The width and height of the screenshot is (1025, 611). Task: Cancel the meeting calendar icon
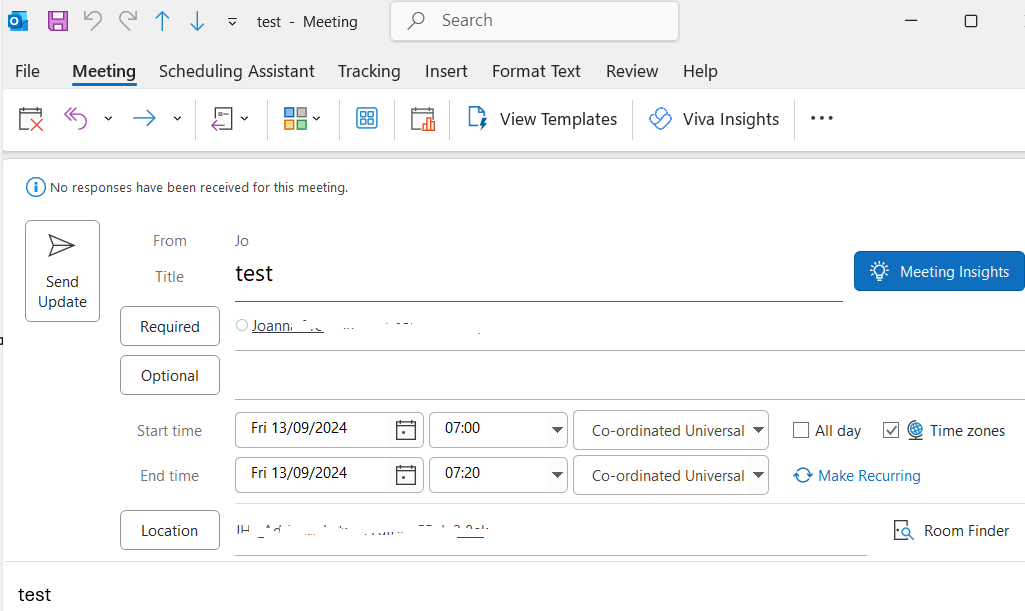31,119
